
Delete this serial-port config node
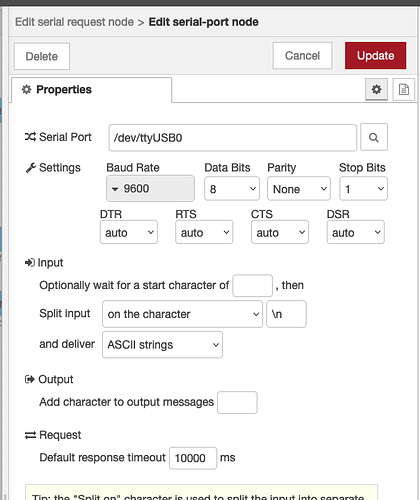point(42,56)
